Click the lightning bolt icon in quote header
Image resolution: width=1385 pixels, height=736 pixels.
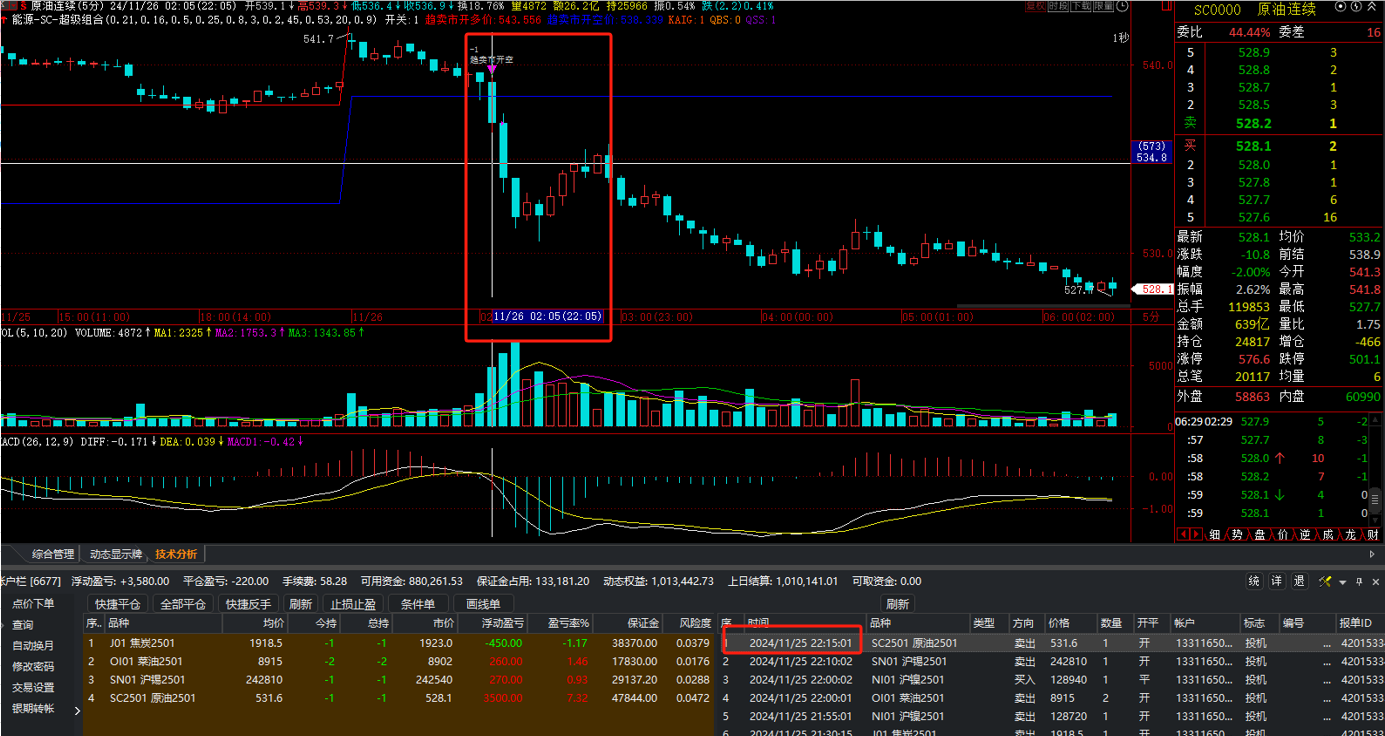[1356, 6]
